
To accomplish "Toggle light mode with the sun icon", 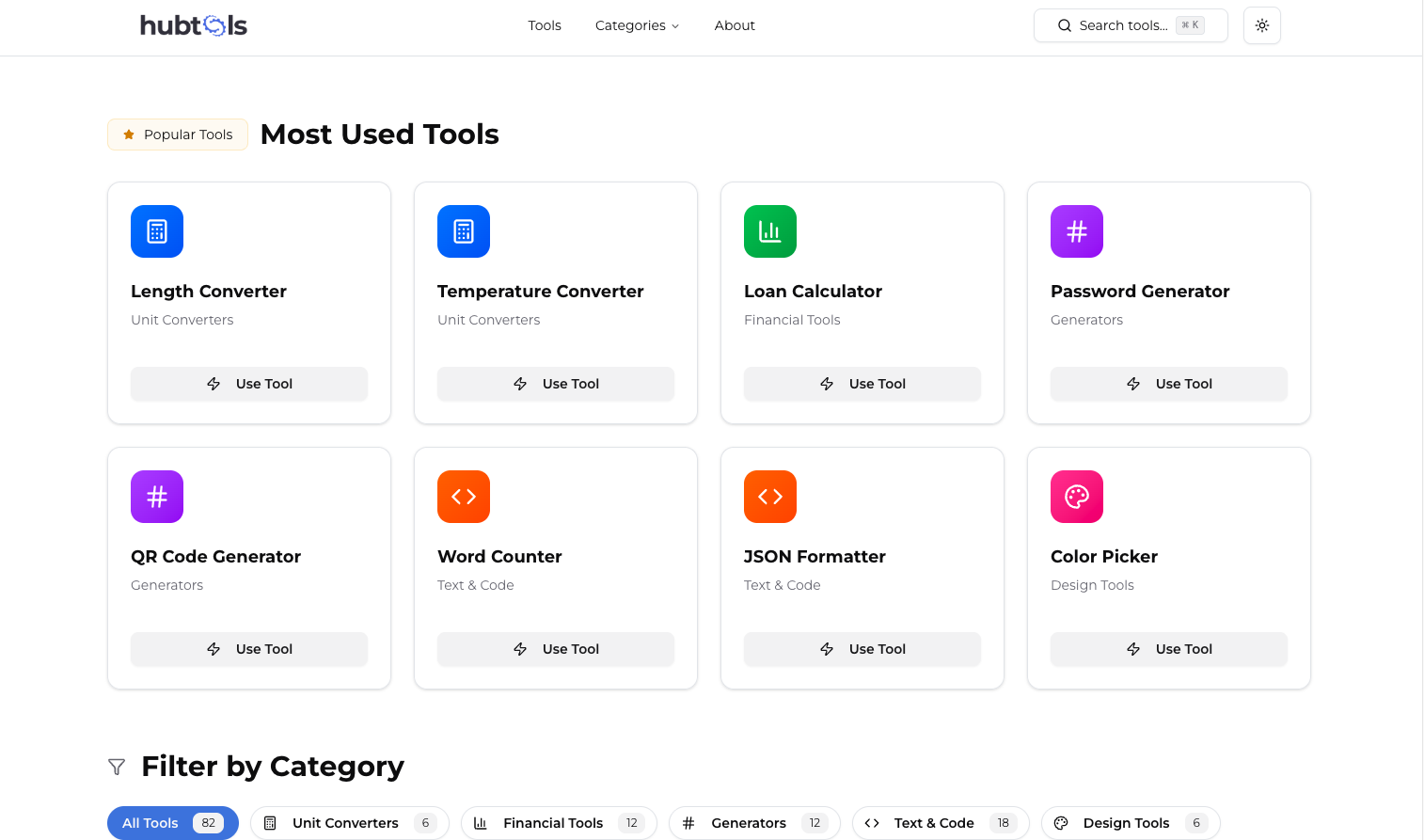I will click(x=1261, y=25).
